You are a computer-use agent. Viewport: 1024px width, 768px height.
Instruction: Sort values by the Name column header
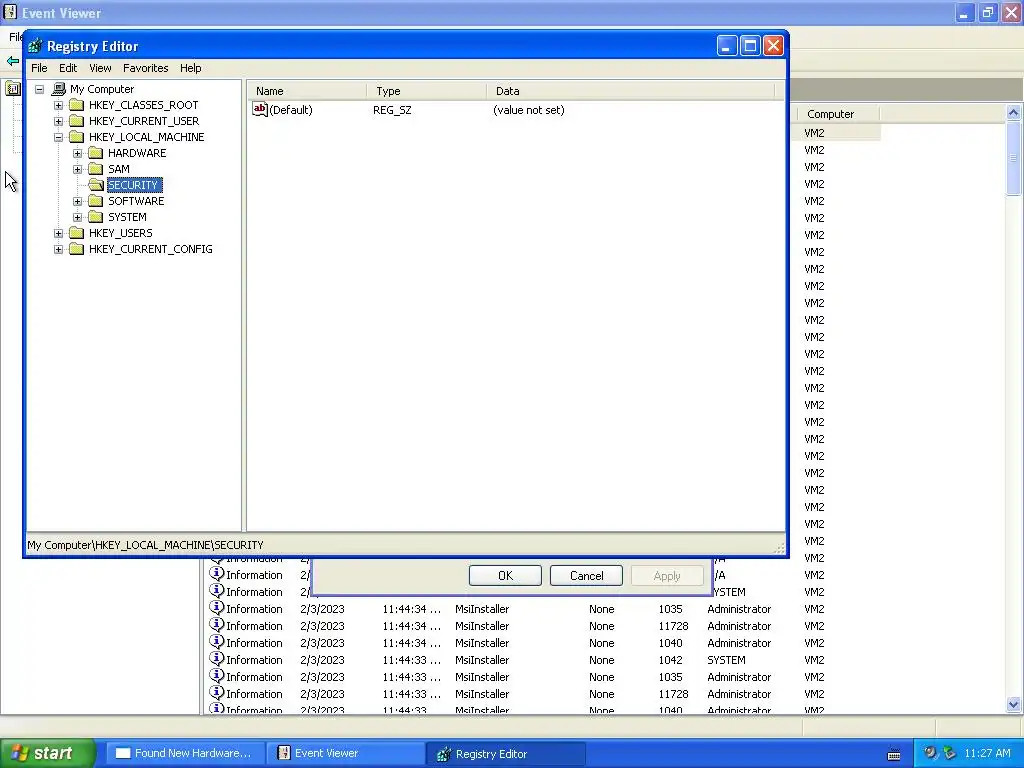click(x=307, y=91)
